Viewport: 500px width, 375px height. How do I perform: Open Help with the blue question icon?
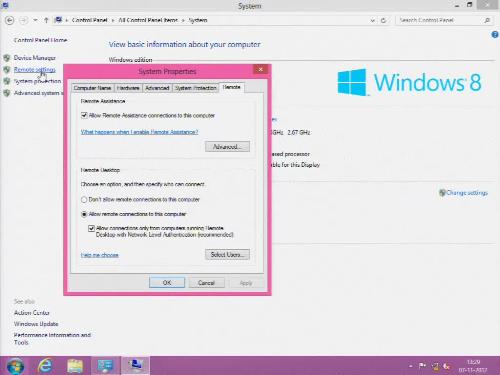[x=495, y=34]
